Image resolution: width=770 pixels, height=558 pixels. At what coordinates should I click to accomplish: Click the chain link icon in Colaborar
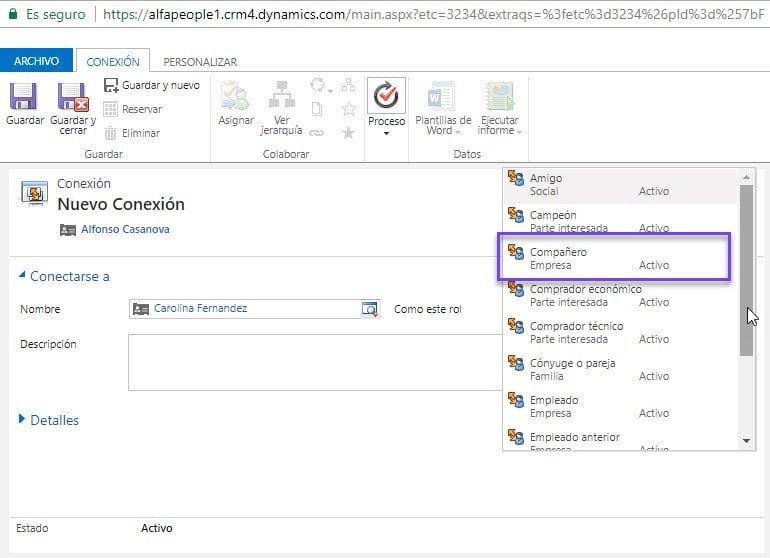click(317, 133)
